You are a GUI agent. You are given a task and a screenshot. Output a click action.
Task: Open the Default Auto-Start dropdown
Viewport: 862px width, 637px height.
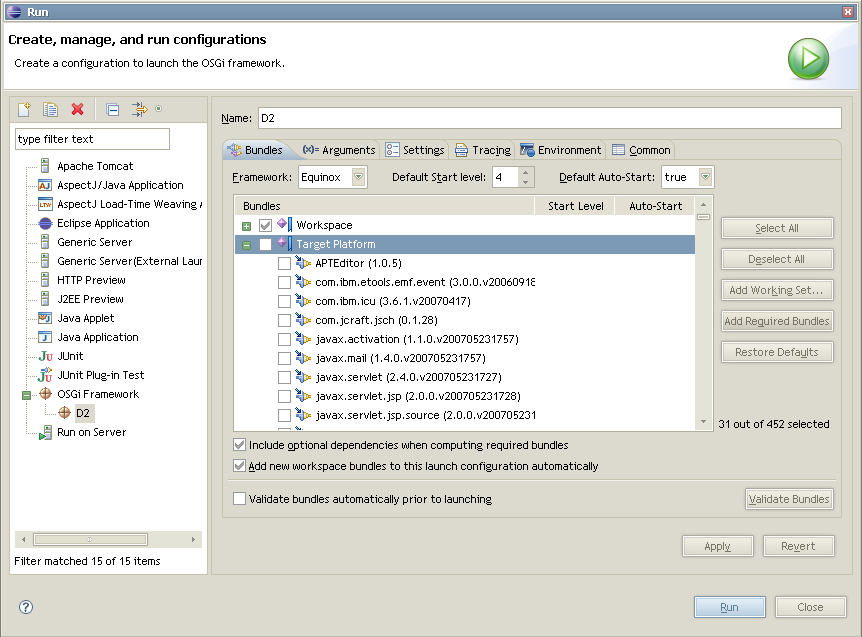point(705,177)
